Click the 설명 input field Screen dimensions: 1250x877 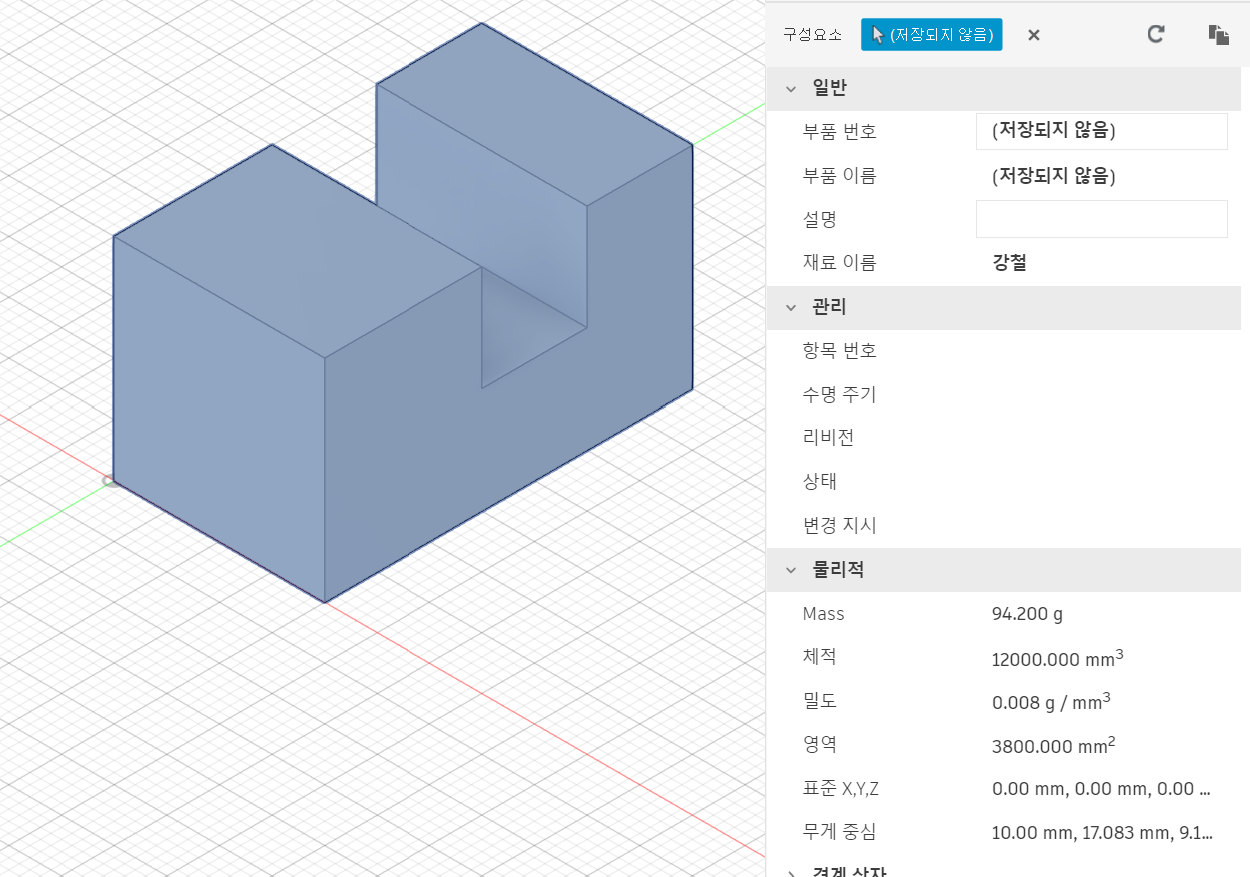tap(1101, 219)
